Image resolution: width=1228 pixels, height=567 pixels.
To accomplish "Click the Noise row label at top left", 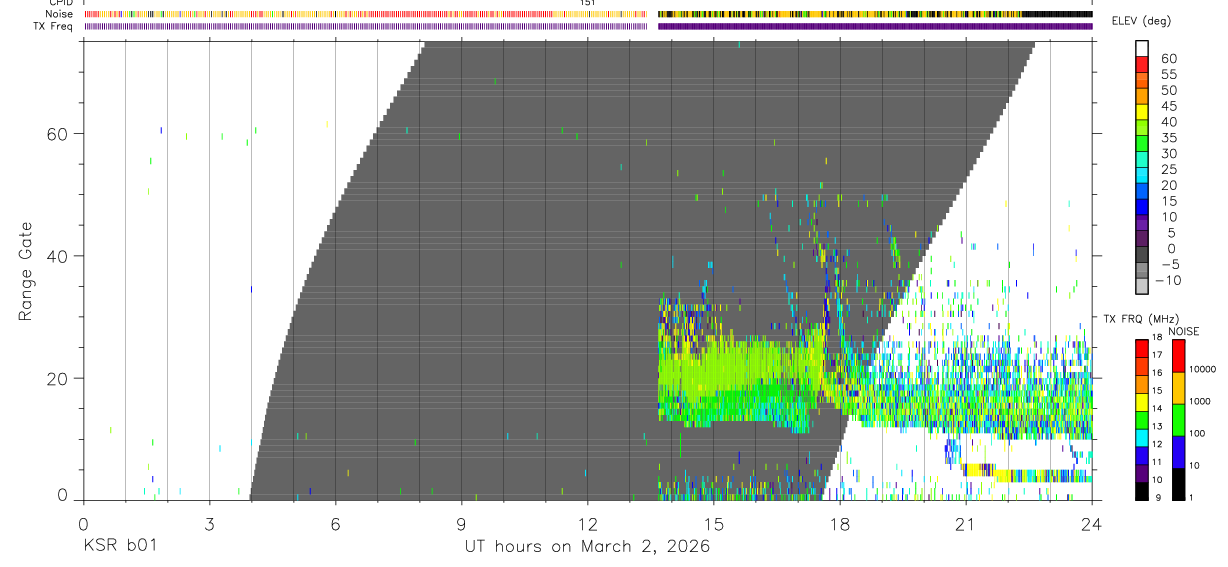I will 61,14.
